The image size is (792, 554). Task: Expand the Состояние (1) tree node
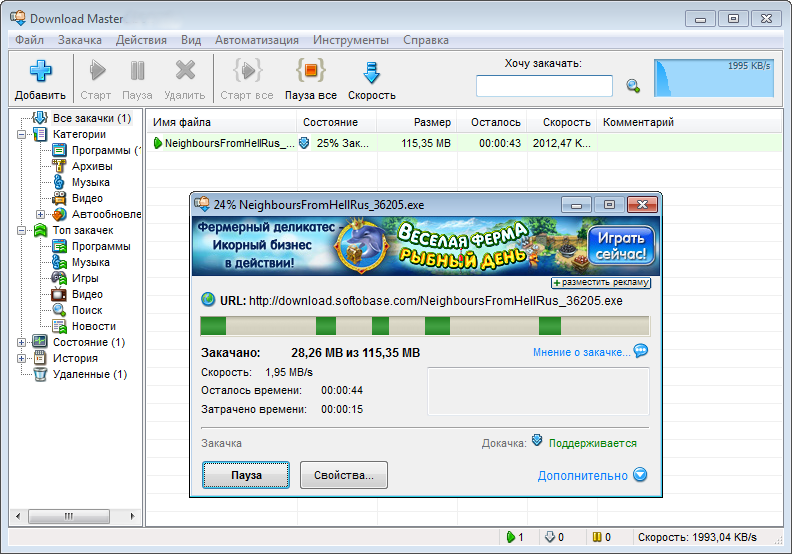[21, 342]
